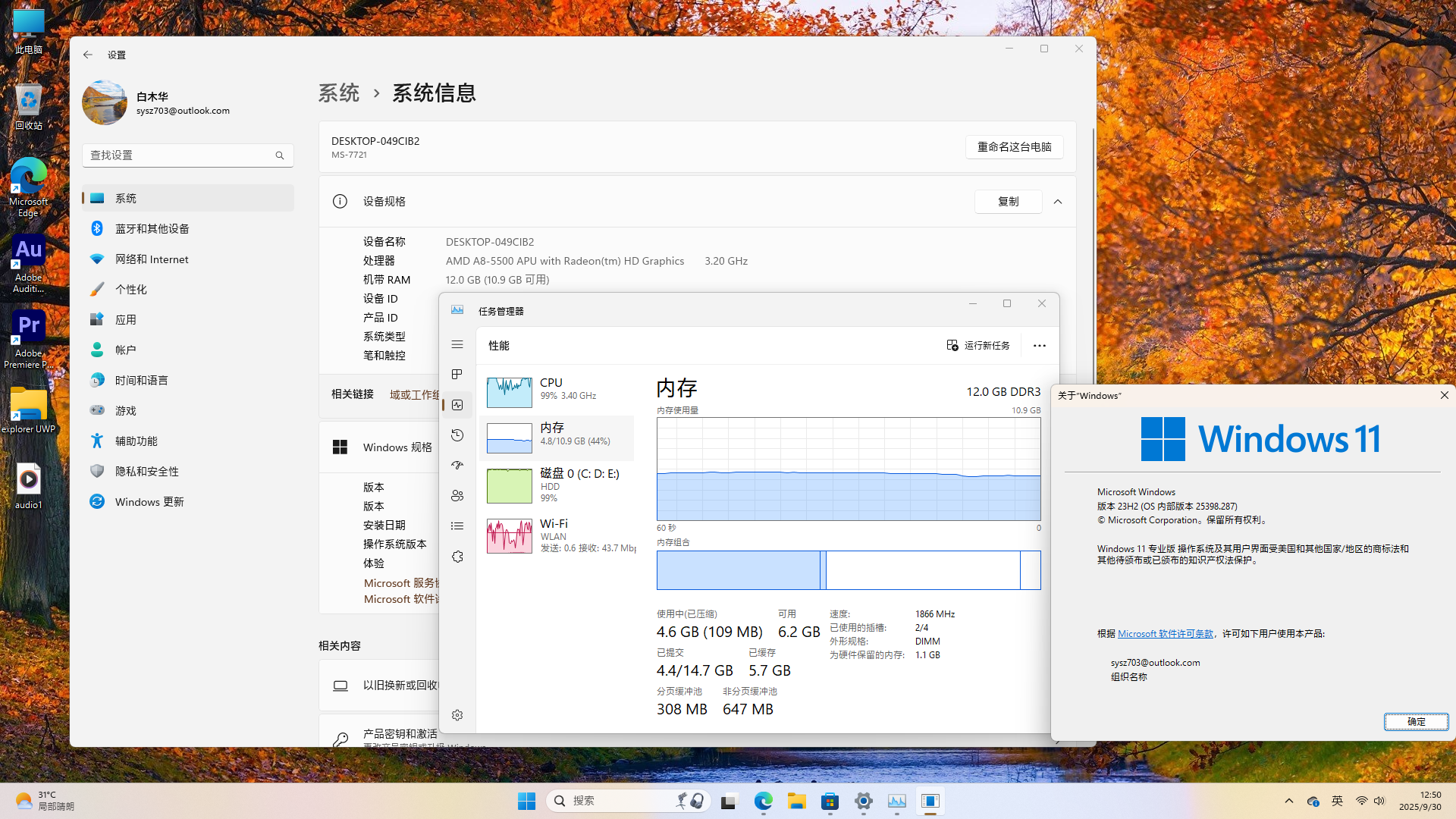The image size is (1456, 819).
Task: Open Users page in Task Manager sidebar
Action: (457, 496)
